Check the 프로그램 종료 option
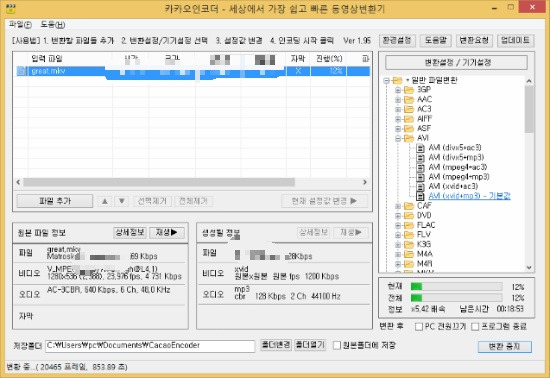The width and height of the screenshot is (550, 378). click(475, 327)
